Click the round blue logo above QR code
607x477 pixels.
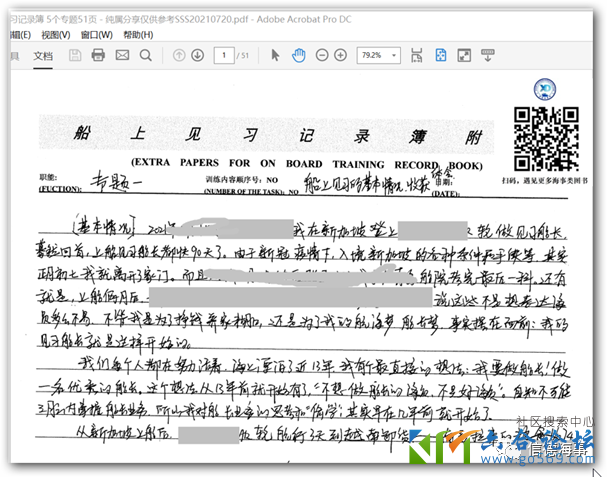(545, 89)
